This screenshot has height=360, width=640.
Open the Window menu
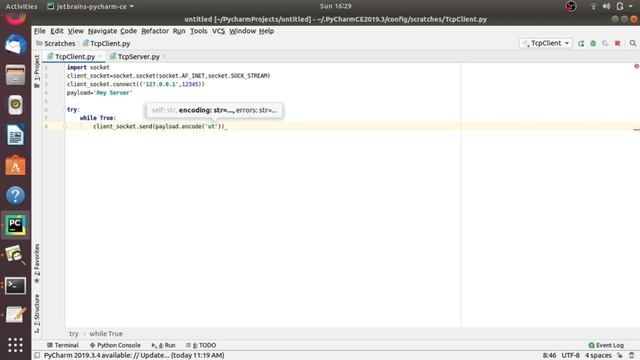pyautogui.click(x=242, y=31)
